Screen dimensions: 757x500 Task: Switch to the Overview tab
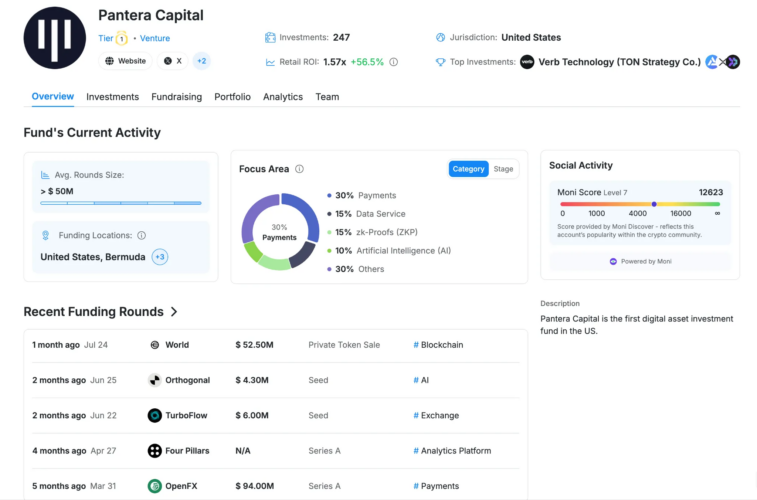coord(53,96)
